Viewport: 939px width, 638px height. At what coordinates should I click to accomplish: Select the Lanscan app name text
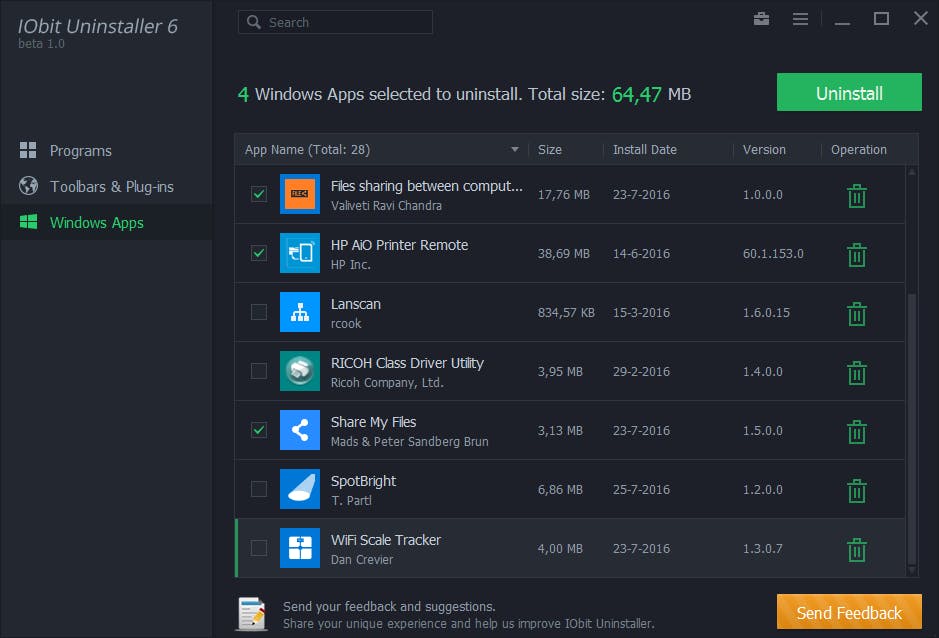[356, 304]
